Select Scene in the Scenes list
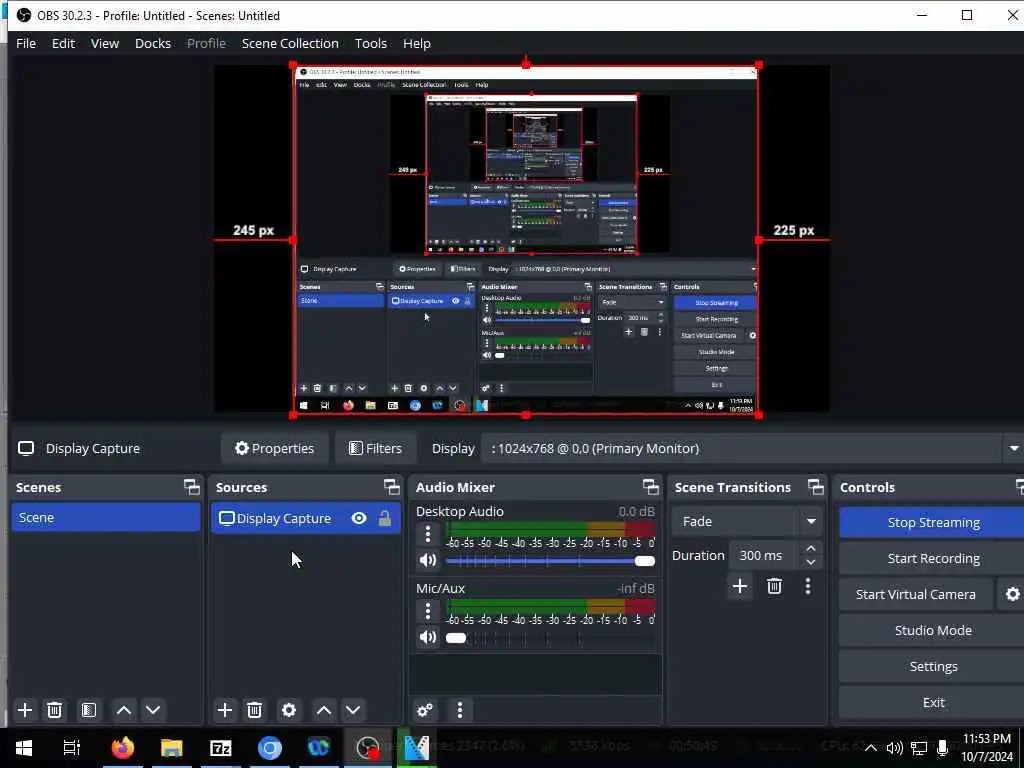The height and width of the screenshot is (768, 1024). [x=106, y=517]
